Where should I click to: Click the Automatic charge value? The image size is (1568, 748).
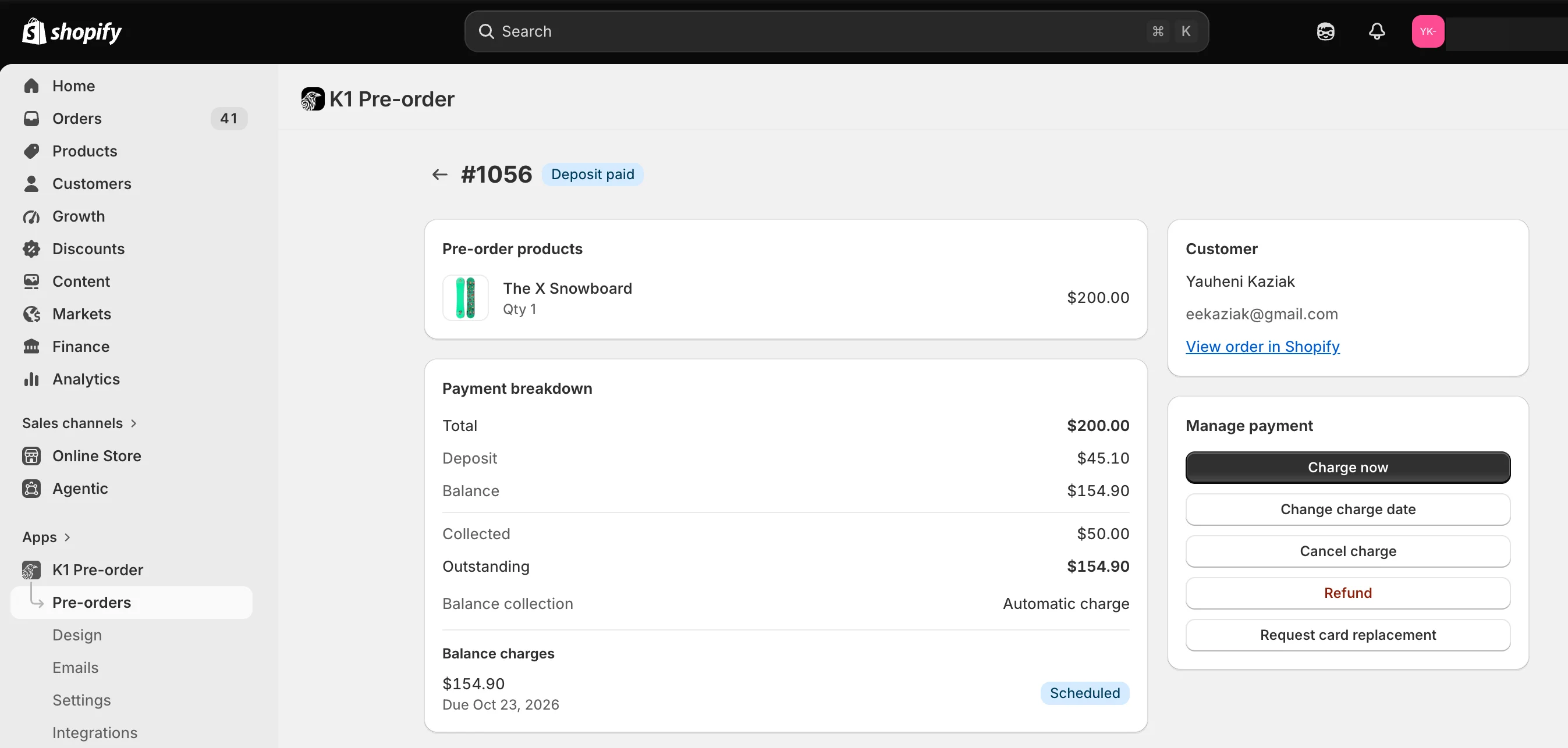click(x=1066, y=604)
